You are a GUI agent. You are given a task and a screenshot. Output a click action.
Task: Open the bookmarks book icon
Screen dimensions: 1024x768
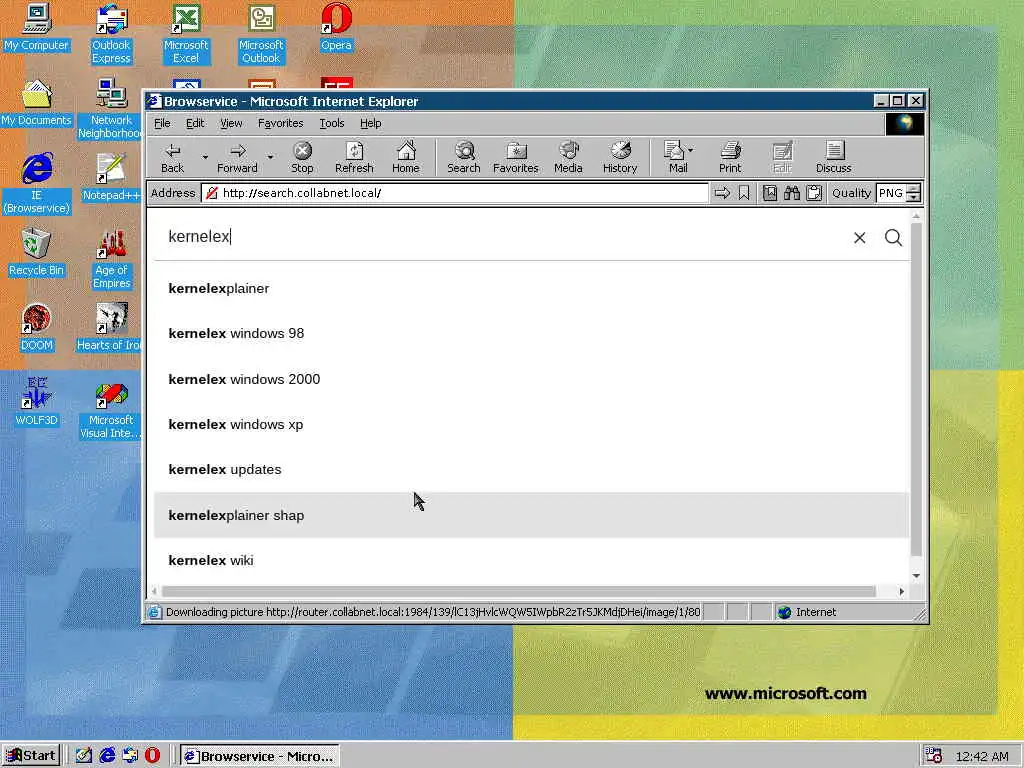(x=770, y=193)
